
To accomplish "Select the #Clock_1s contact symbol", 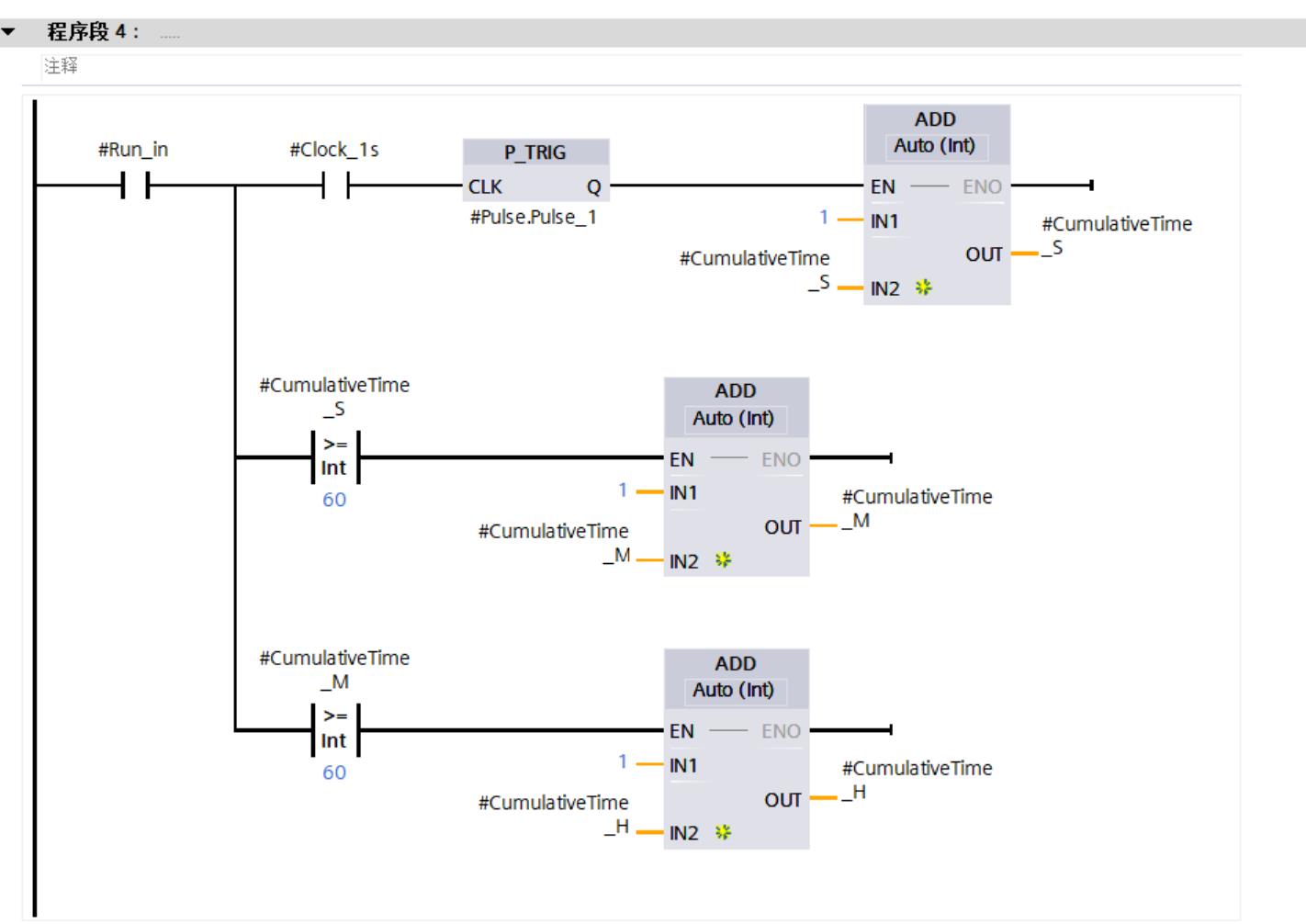I will pos(335,186).
